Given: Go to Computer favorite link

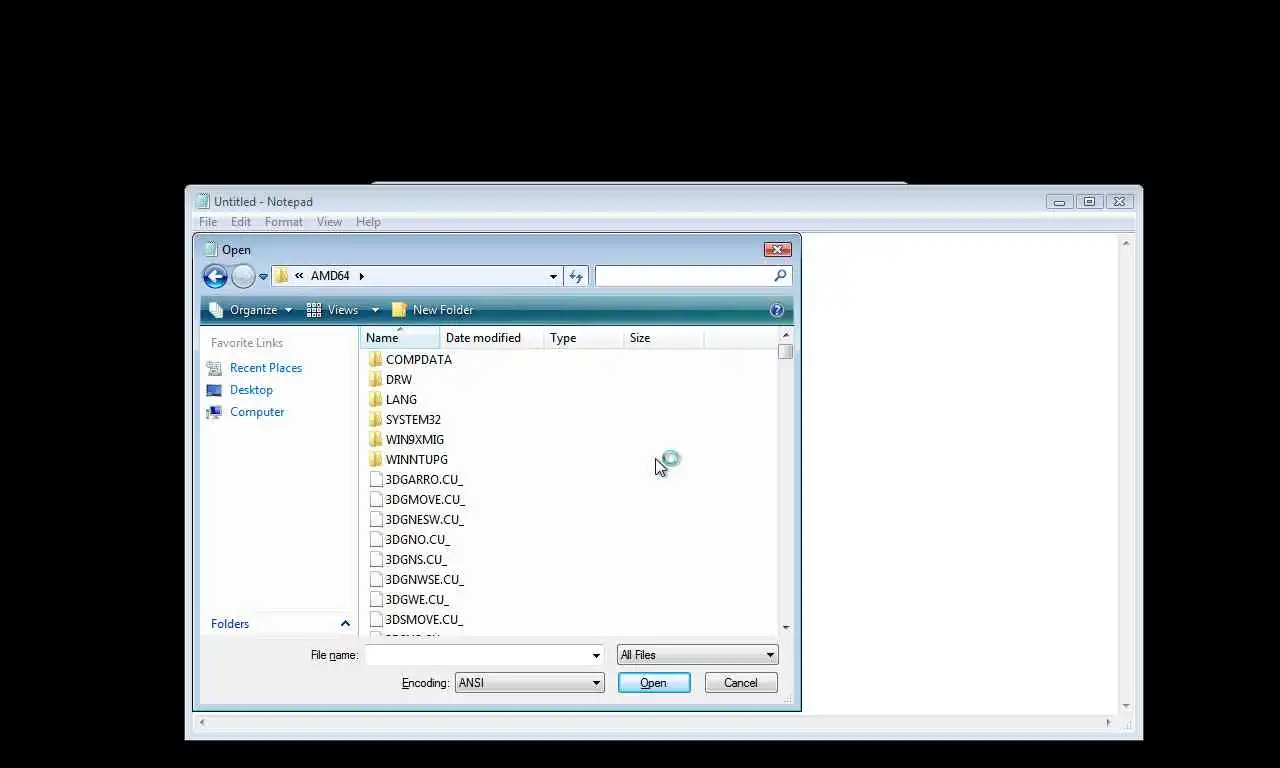Looking at the screenshot, I should pyautogui.click(x=257, y=412).
